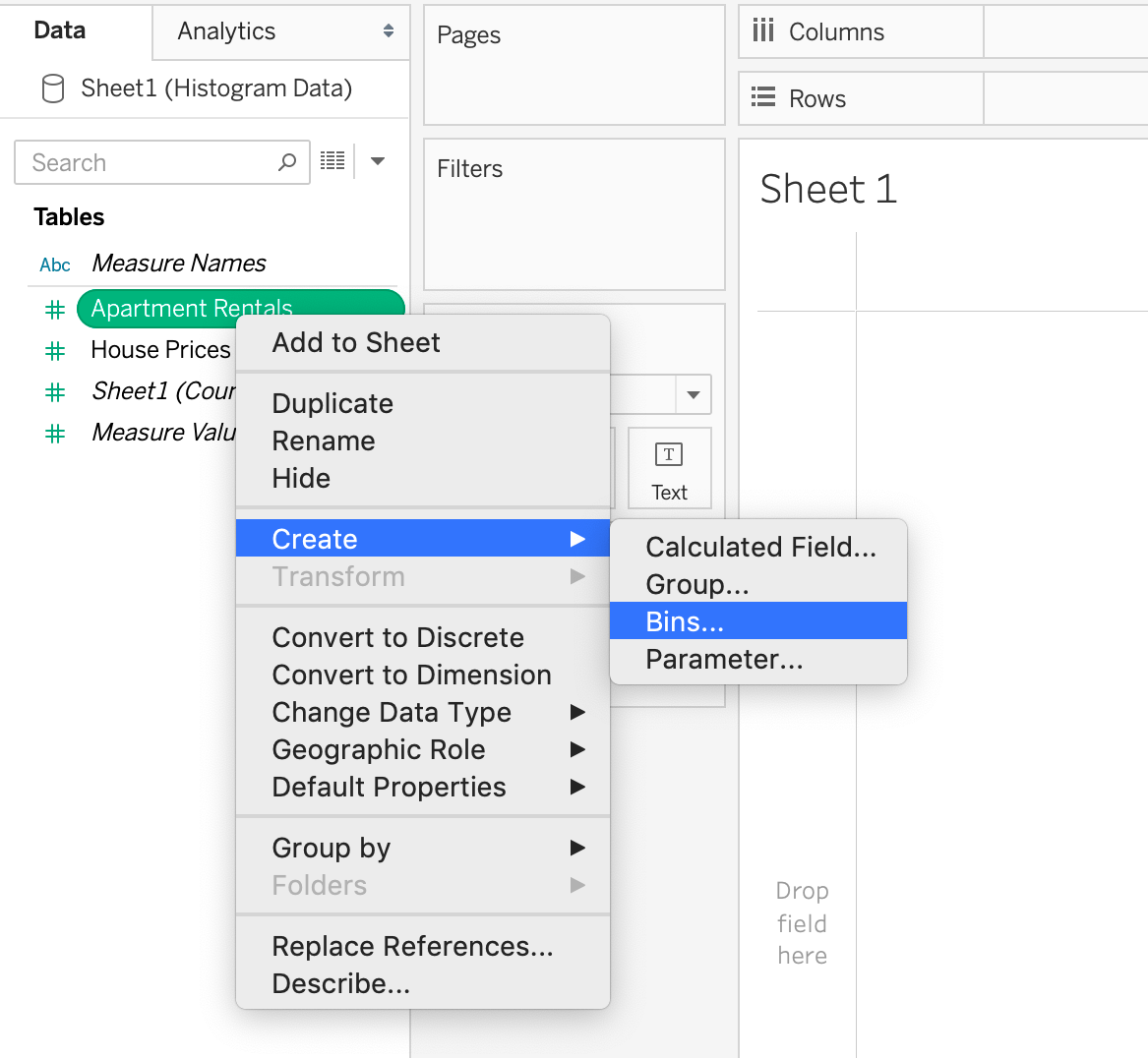Click the Abc icon for Measure Names

[55, 264]
